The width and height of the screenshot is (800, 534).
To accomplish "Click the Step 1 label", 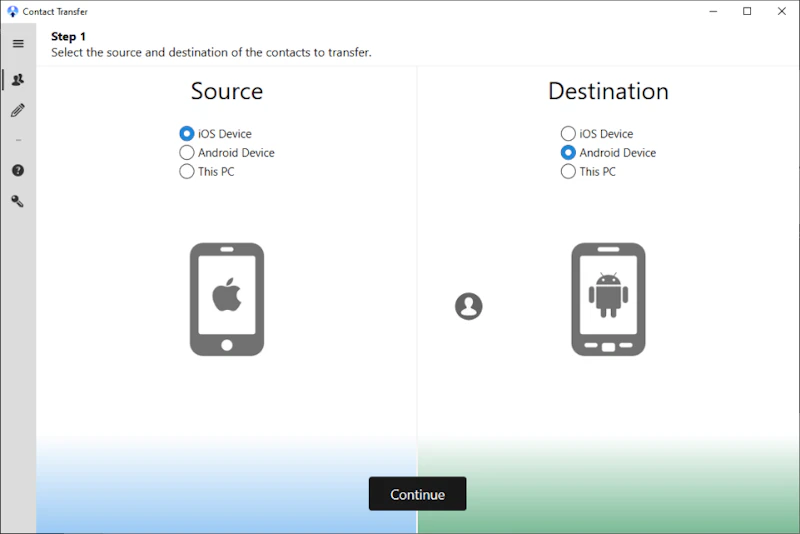I will pos(68,37).
